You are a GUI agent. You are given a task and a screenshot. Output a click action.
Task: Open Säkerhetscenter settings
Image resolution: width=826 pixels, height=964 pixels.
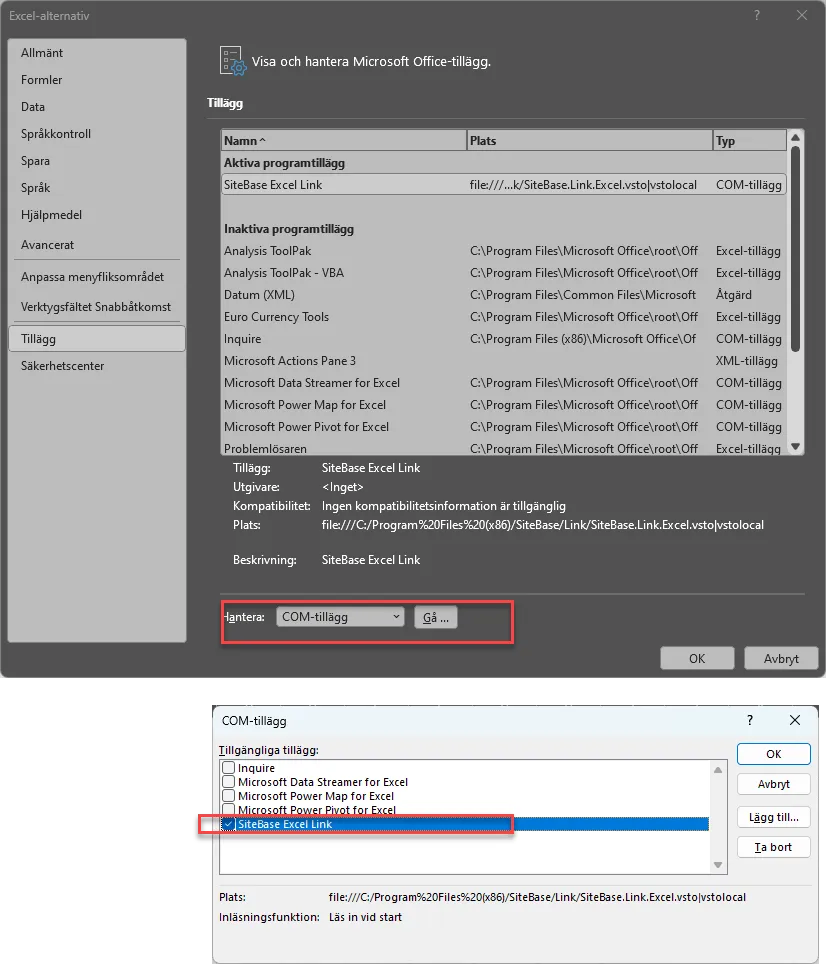coord(97,366)
